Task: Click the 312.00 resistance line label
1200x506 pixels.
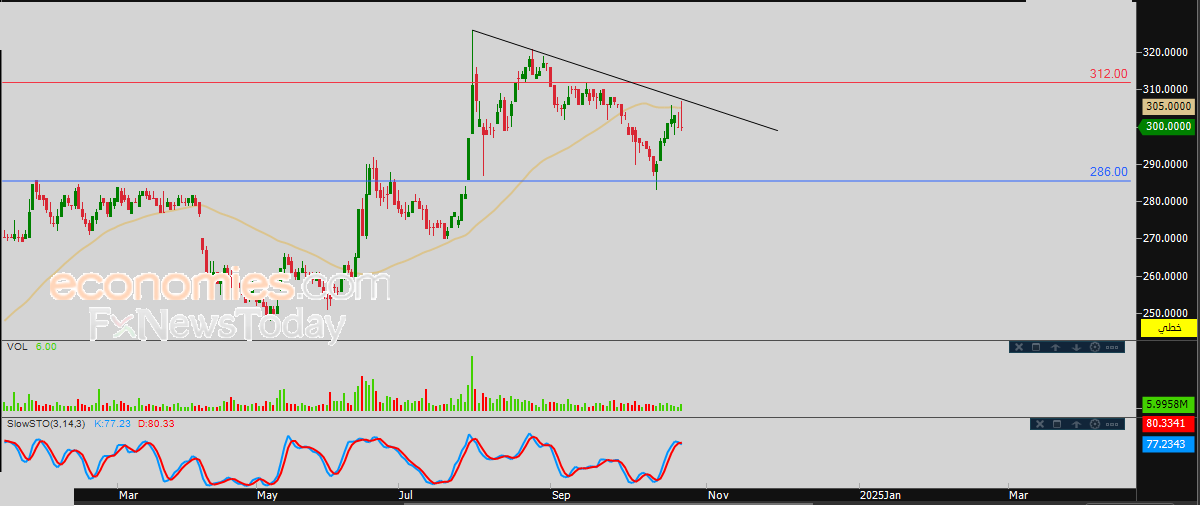Action: coord(1108,74)
